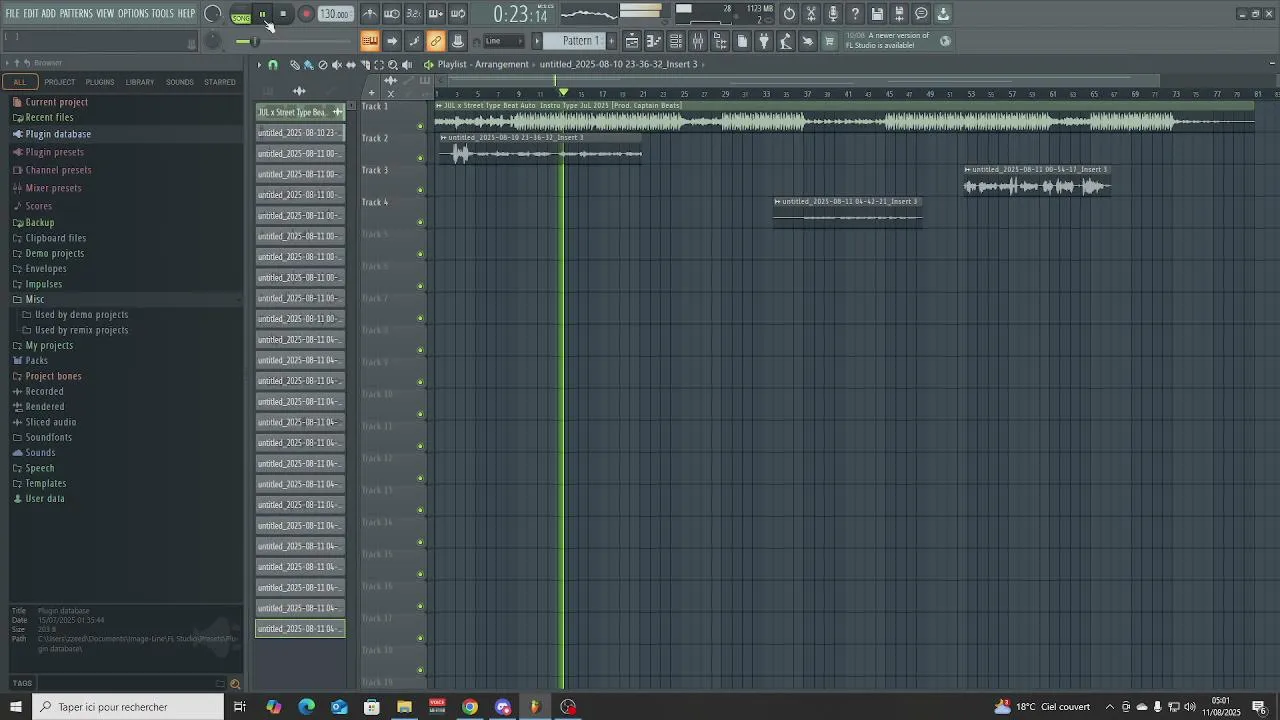Viewport: 1280px width, 720px height.
Task: Toggle playlist magnet snap icon
Action: pyautogui.click(x=272, y=64)
